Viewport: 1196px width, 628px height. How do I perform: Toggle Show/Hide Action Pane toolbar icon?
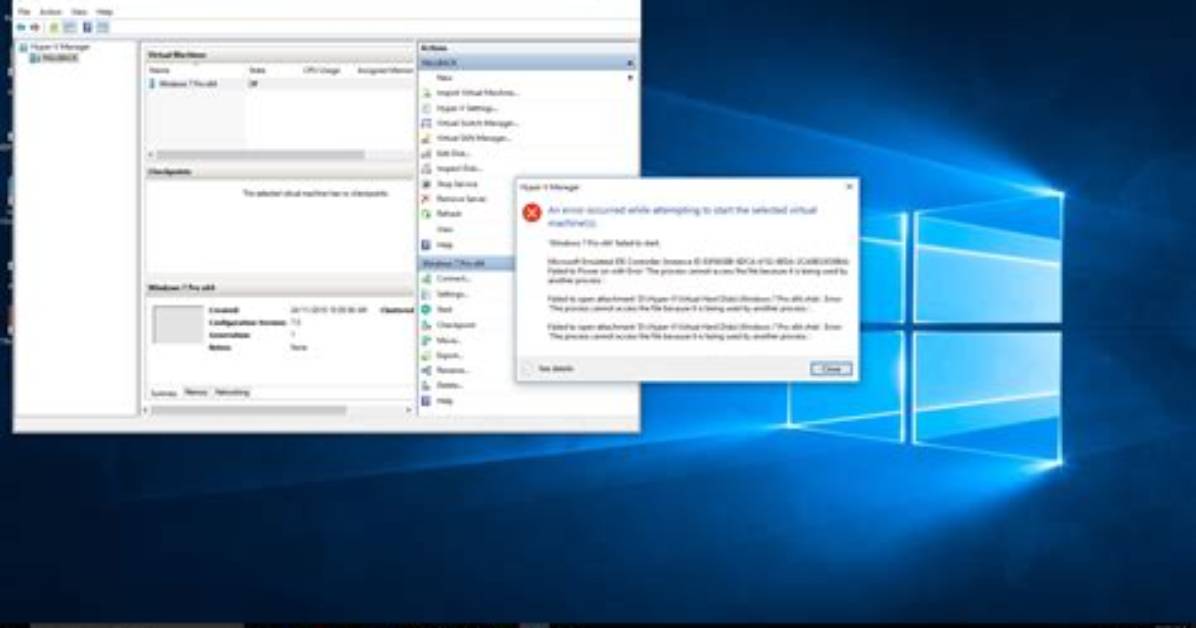coord(103,27)
